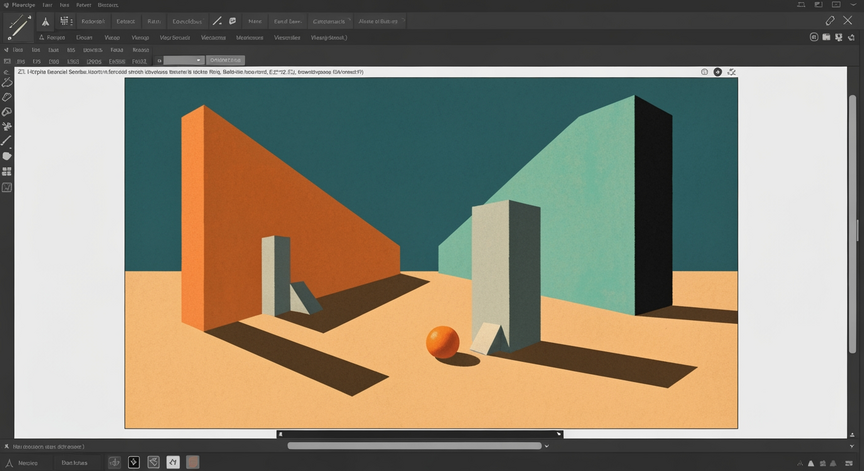Switch to the 'Dart fohas' bottom tab

[x=74, y=463]
